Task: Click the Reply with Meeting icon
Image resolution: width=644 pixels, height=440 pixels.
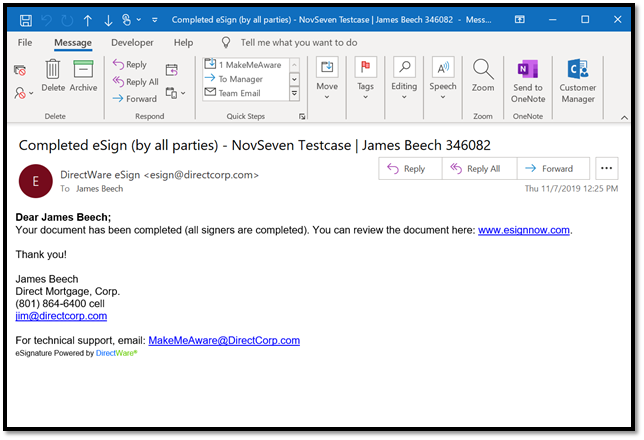Action: [172, 70]
